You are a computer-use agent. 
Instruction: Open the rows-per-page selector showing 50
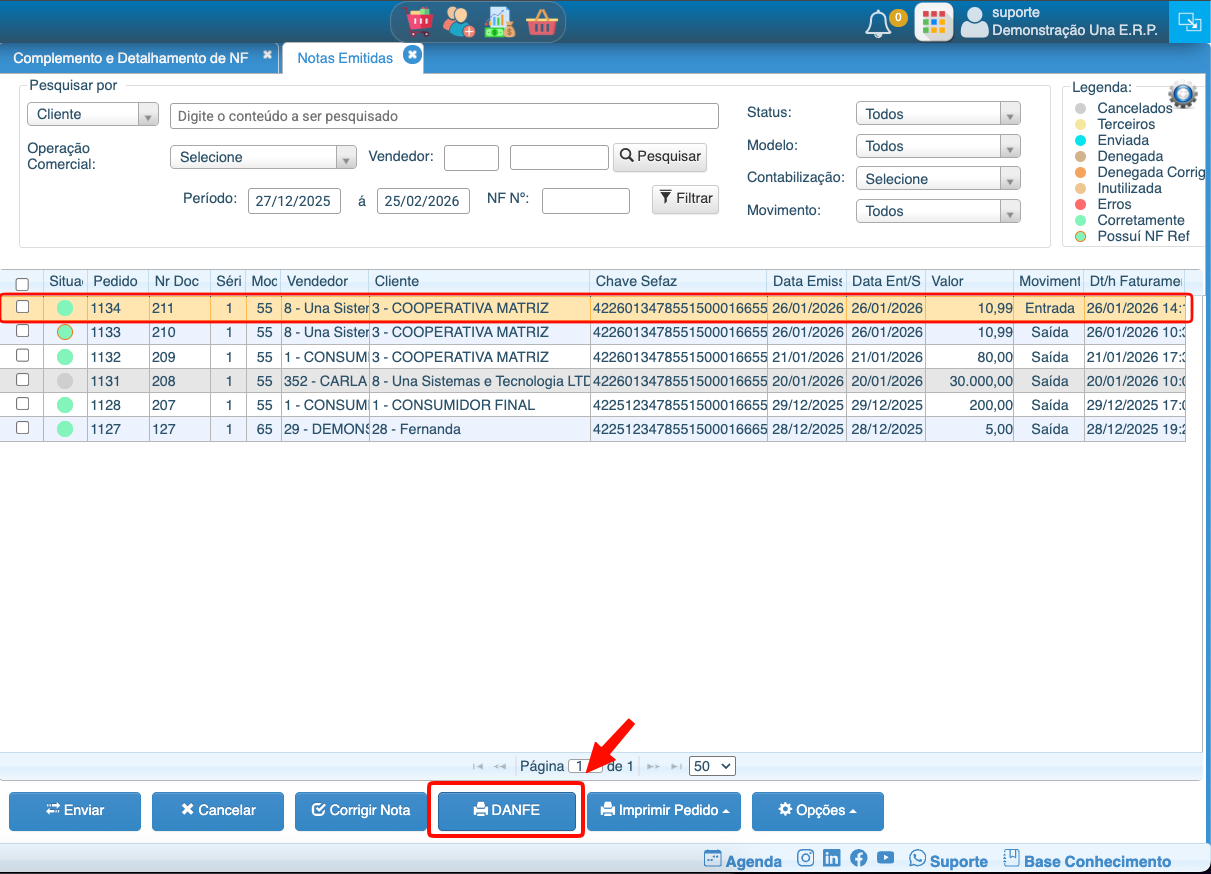click(x=712, y=766)
